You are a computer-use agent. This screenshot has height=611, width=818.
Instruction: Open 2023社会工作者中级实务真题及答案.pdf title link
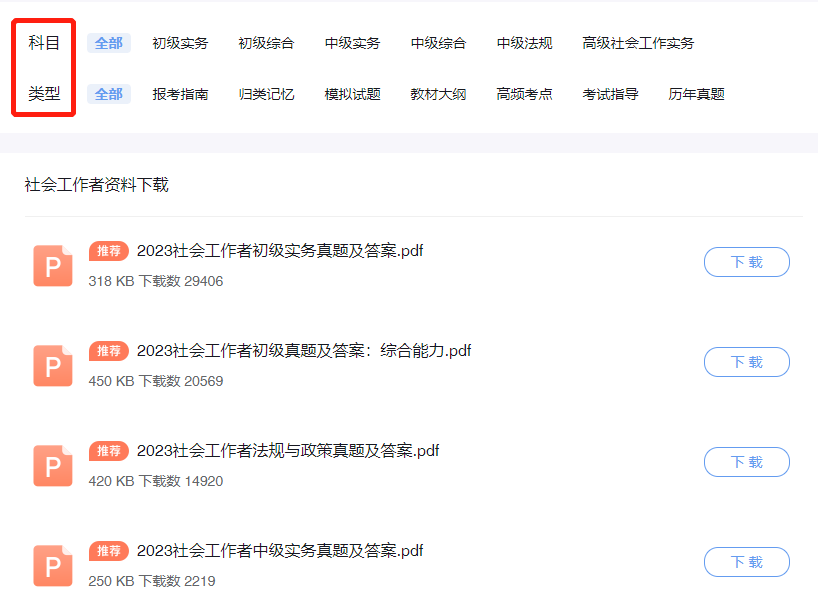tap(280, 551)
